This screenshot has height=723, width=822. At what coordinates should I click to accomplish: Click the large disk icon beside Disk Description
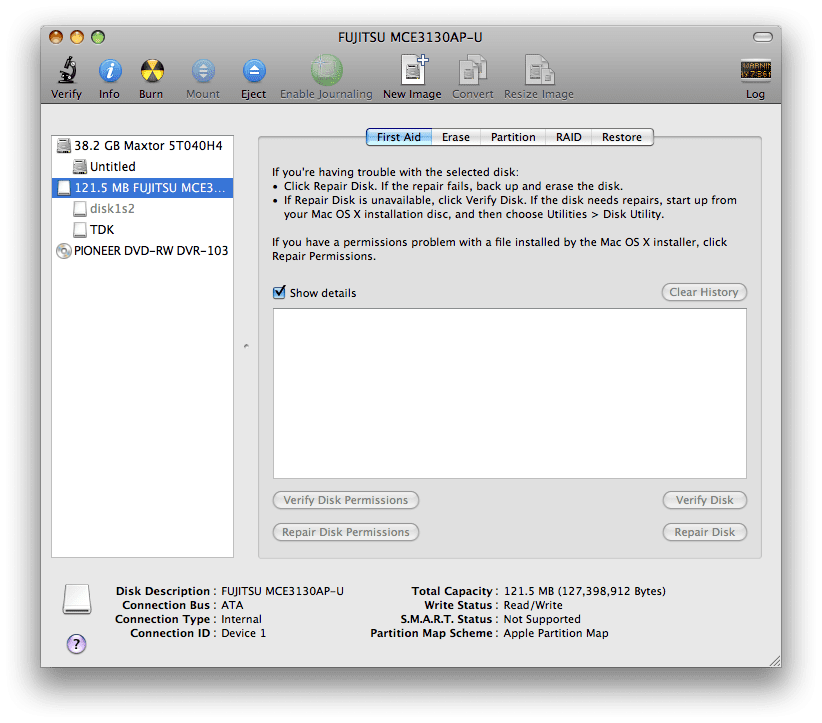point(77,599)
